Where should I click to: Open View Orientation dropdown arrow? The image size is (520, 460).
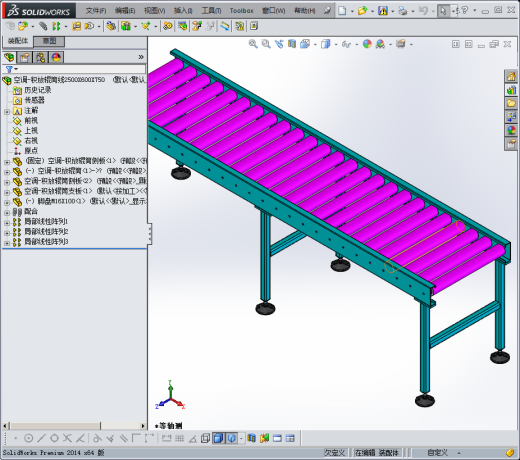point(315,45)
